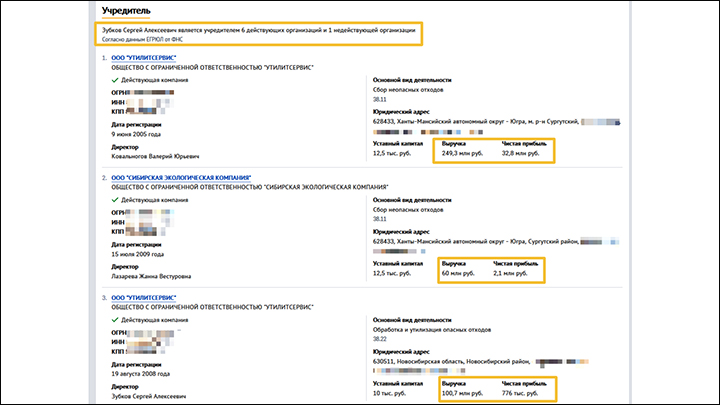Click the founder summary about Зубков Сергей Алексеевич
Image resolution: width=720 pixels, height=405 pixels.
click(x=259, y=30)
